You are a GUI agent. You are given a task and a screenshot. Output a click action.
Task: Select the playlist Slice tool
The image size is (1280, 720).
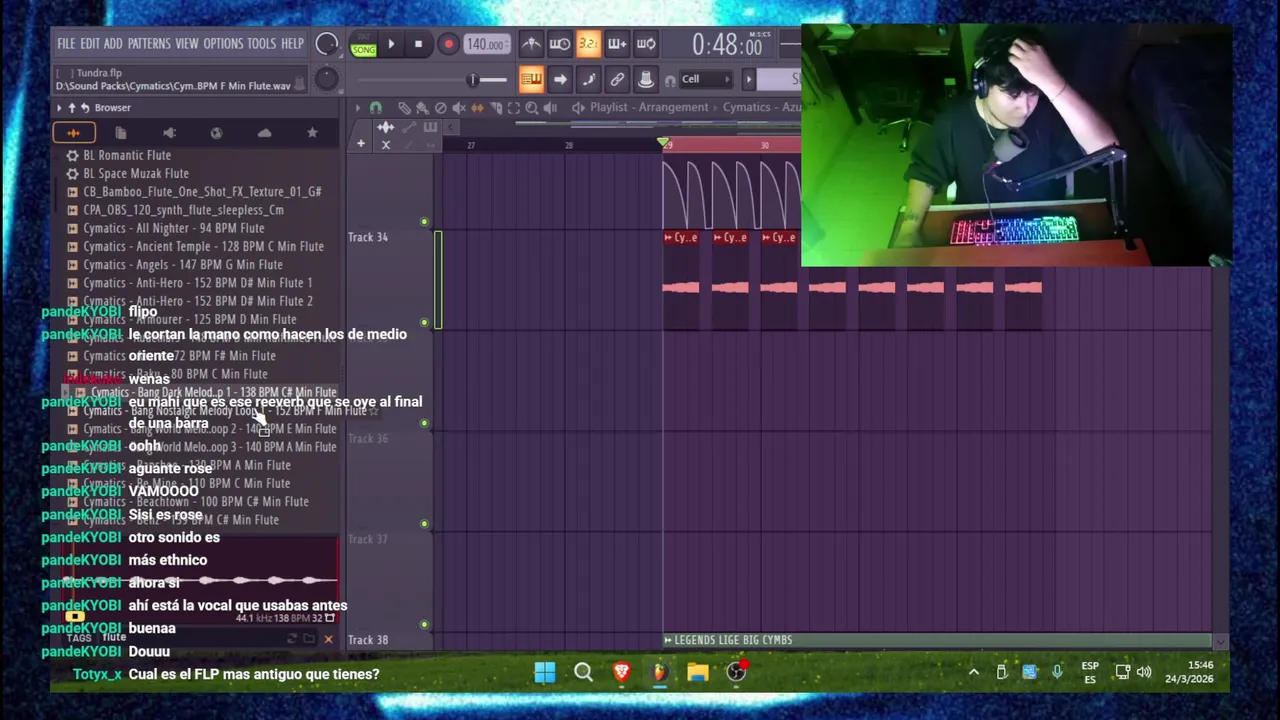pos(495,107)
